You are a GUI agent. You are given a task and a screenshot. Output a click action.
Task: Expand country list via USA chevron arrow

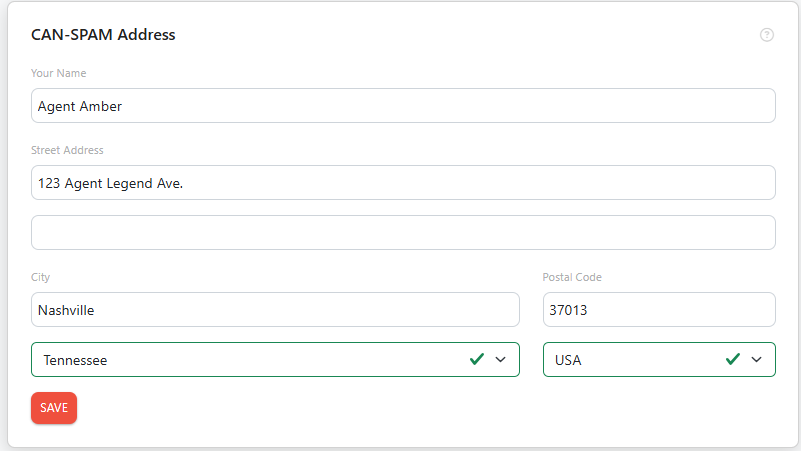(756, 360)
